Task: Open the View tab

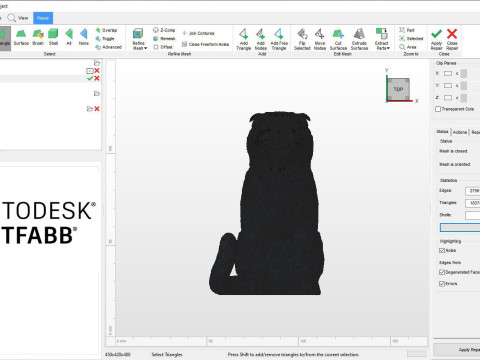Action: [18, 18]
